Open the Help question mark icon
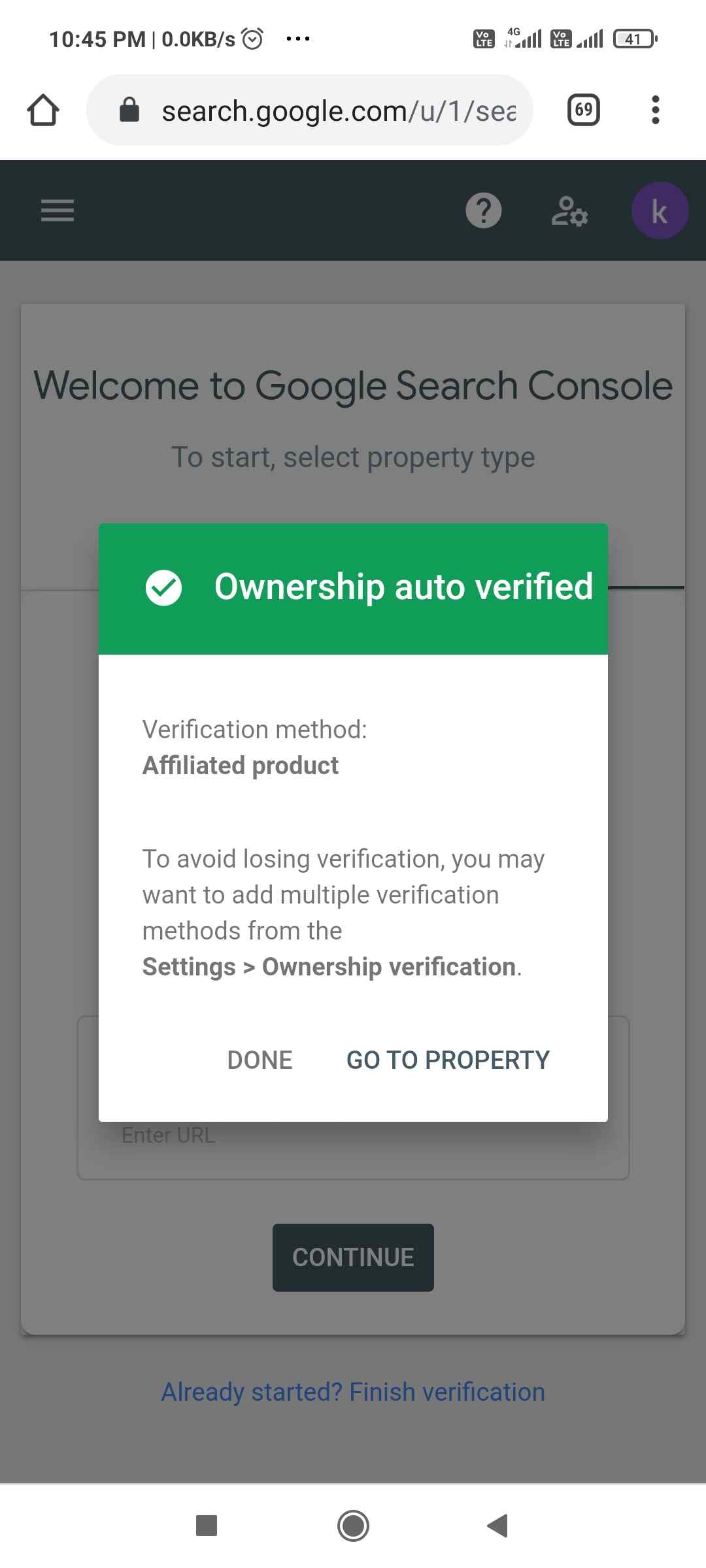The width and height of the screenshot is (706, 1568). pyautogui.click(x=484, y=210)
